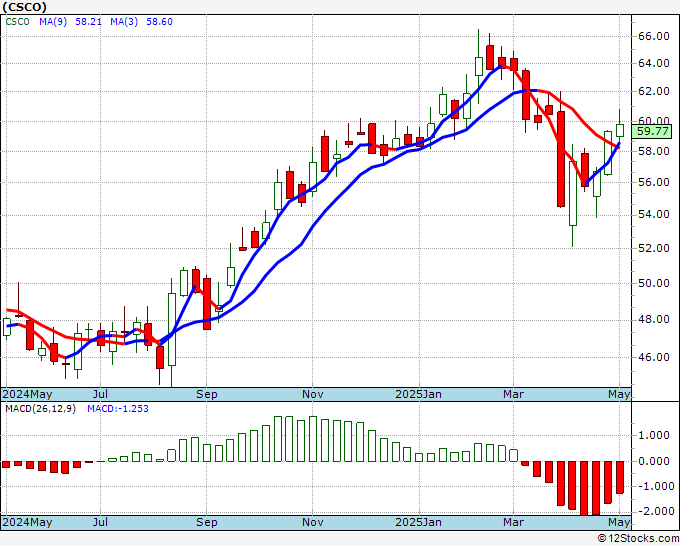The width and height of the screenshot is (680, 546).
Task: Click Jul on the price chart axis
Action: [x=100, y=394]
